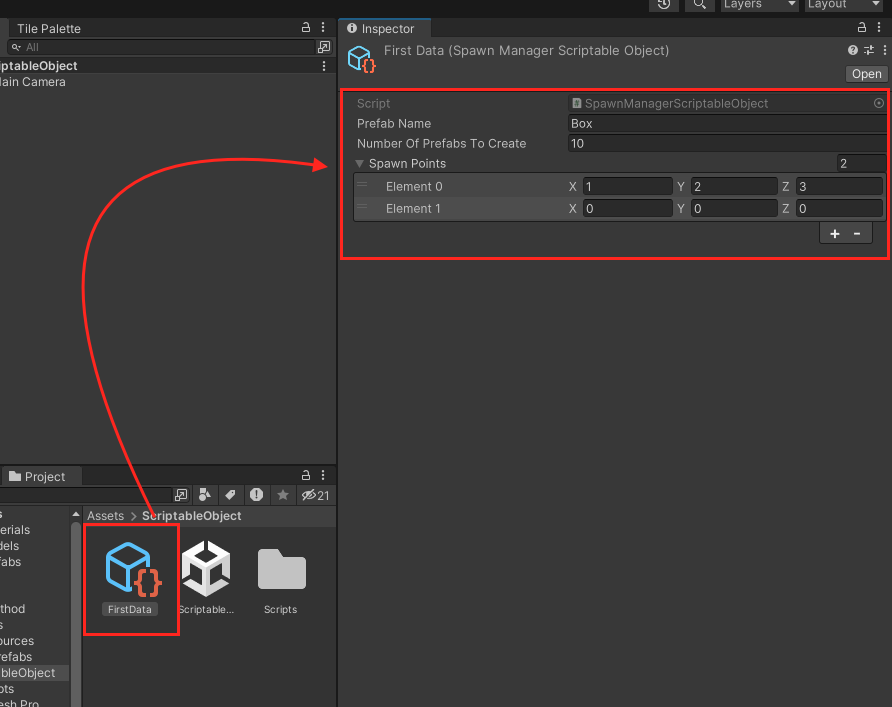Open the scene options kebab menu in the hierarchy

(324, 66)
